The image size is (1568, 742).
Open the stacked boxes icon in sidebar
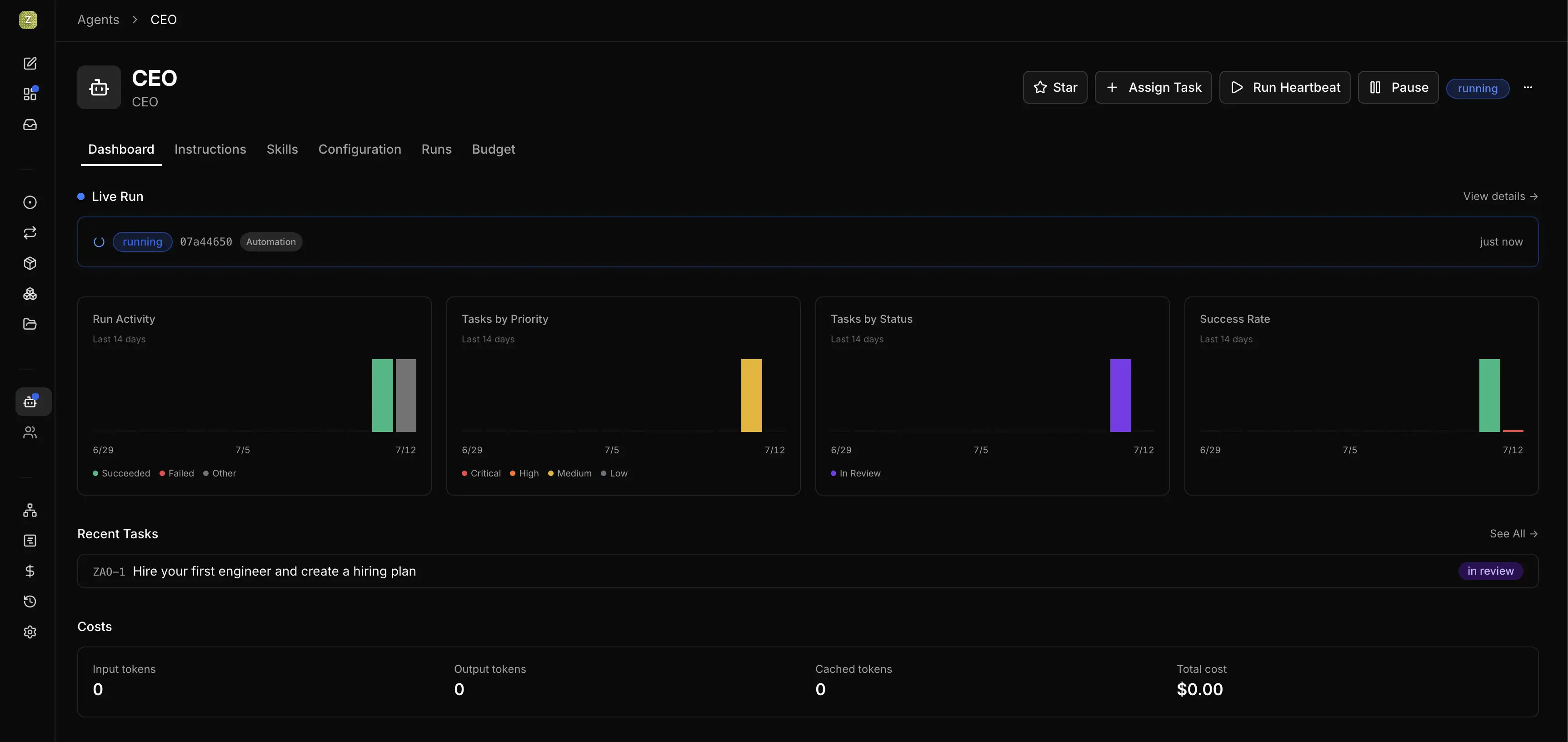point(30,293)
